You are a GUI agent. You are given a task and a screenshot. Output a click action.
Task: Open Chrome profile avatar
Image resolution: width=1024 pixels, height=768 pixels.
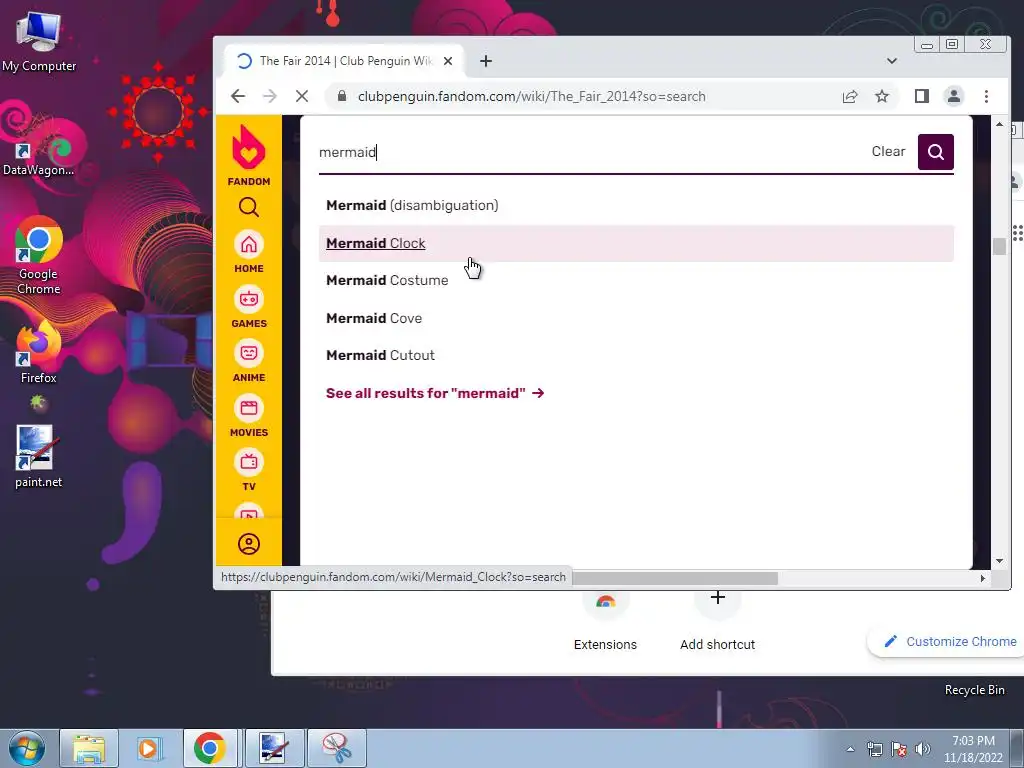point(953,97)
